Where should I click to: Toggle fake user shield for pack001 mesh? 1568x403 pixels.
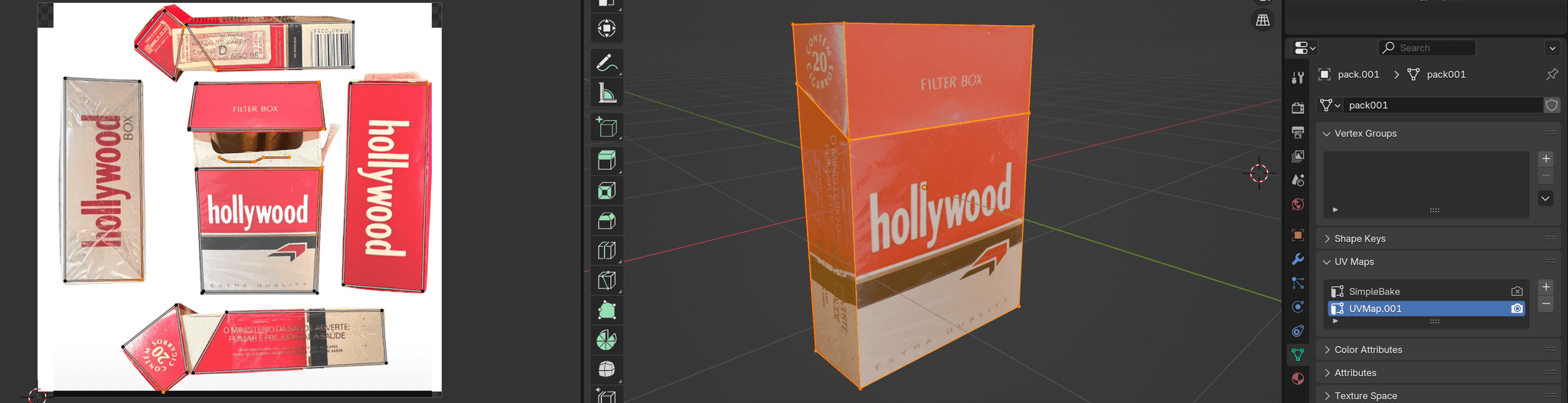pyautogui.click(x=1551, y=105)
